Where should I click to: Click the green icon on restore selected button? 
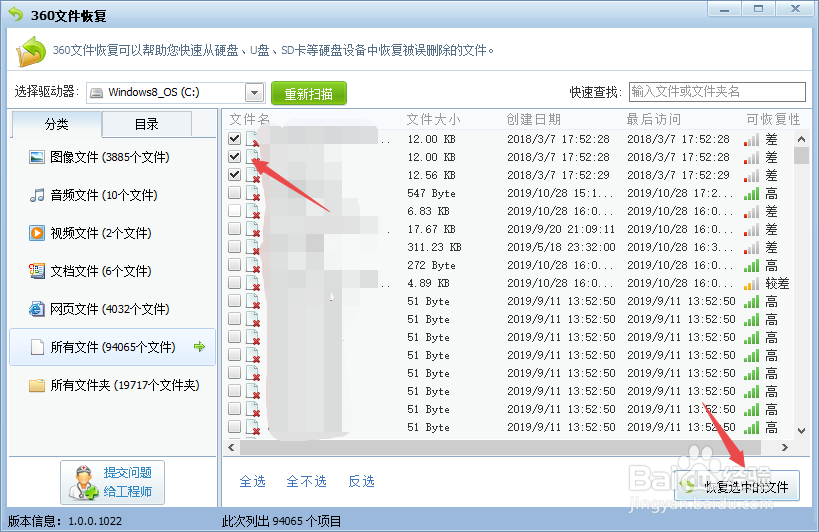coord(688,486)
